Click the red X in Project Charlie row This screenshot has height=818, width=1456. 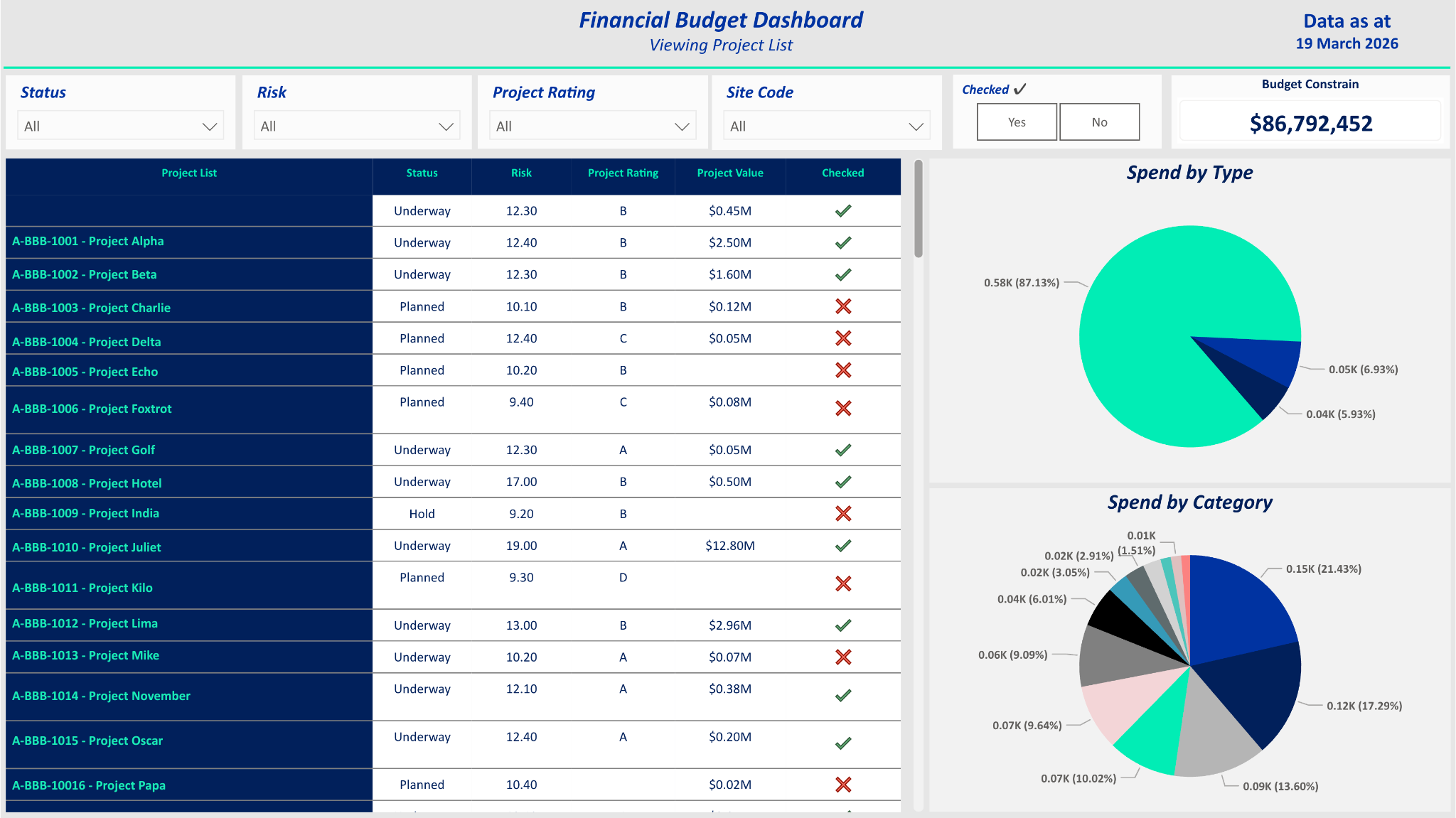click(x=843, y=306)
